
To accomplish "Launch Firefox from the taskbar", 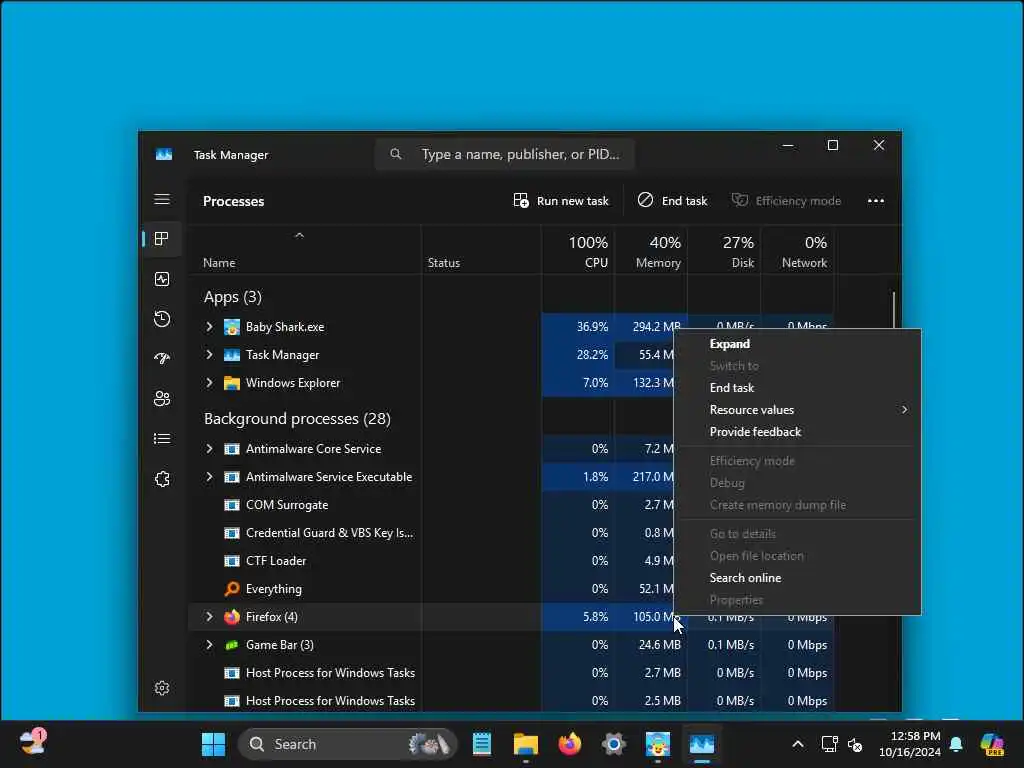I will click(x=569, y=744).
